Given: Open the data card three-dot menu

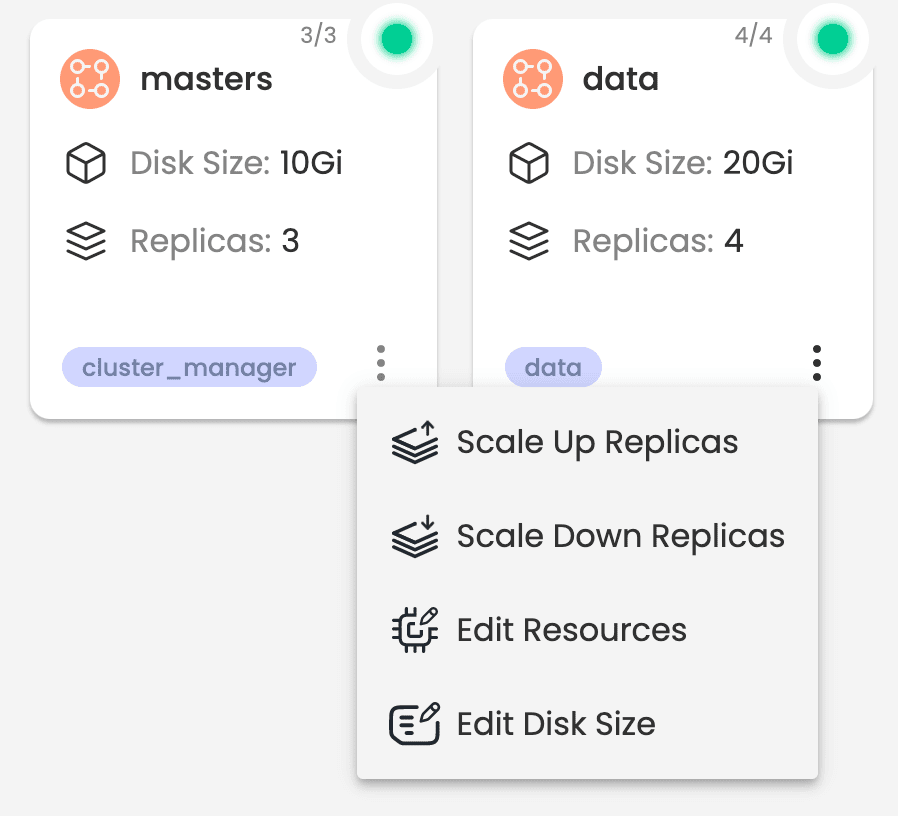Looking at the screenshot, I should (x=817, y=363).
